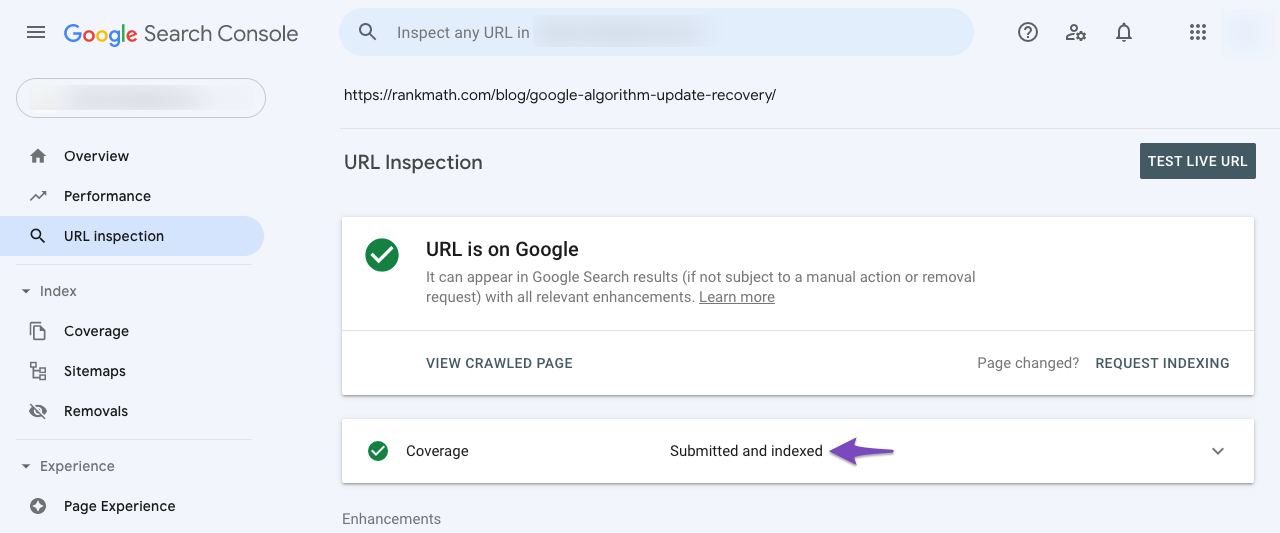Screen dimensions: 1280x533
Task: Follow the Learn more link
Action: pos(737,297)
